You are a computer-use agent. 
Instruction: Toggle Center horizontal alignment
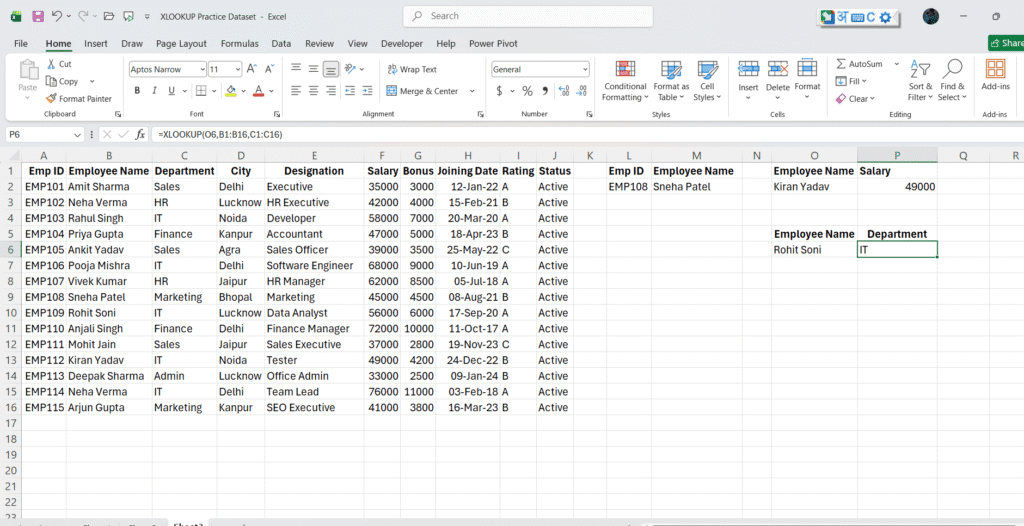pyautogui.click(x=313, y=91)
